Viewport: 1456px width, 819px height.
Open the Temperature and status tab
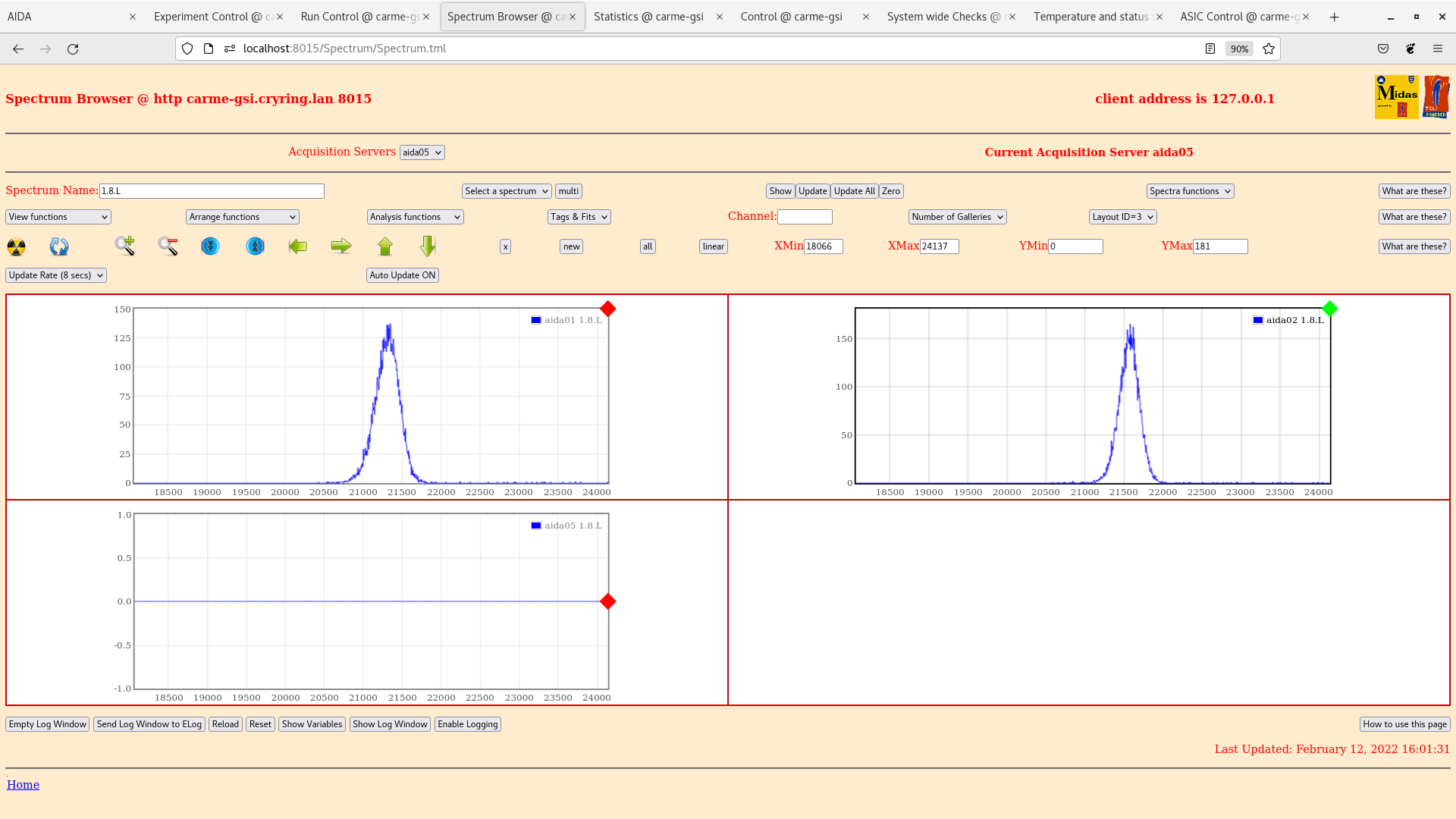tap(1090, 17)
